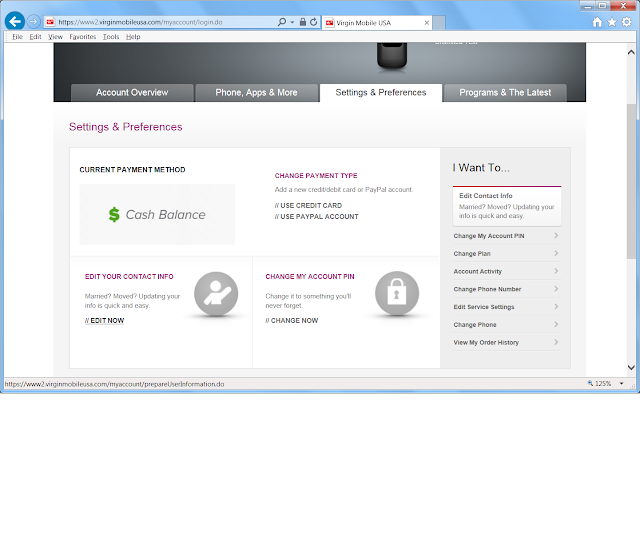Switch to the Account Overview tab
This screenshot has height=533, width=640.
click(132, 93)
